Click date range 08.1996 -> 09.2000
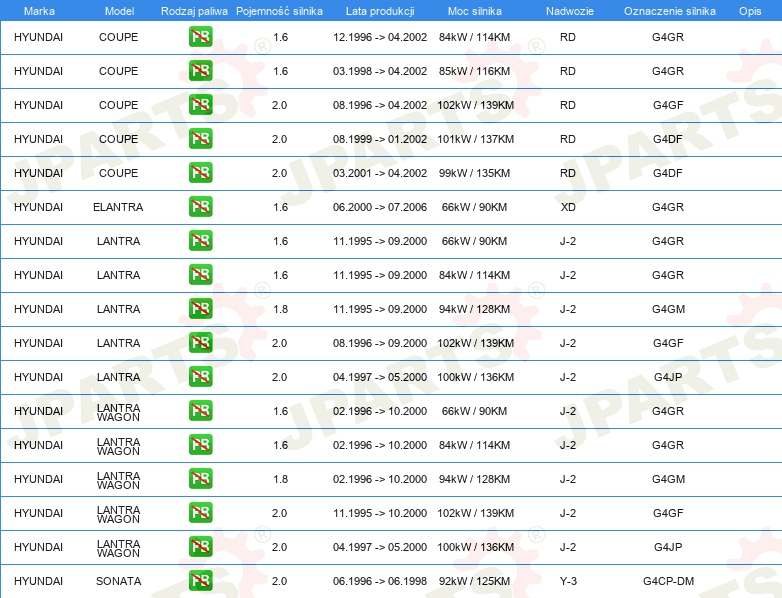The image size is (782, 598). (x=380, y=343)
